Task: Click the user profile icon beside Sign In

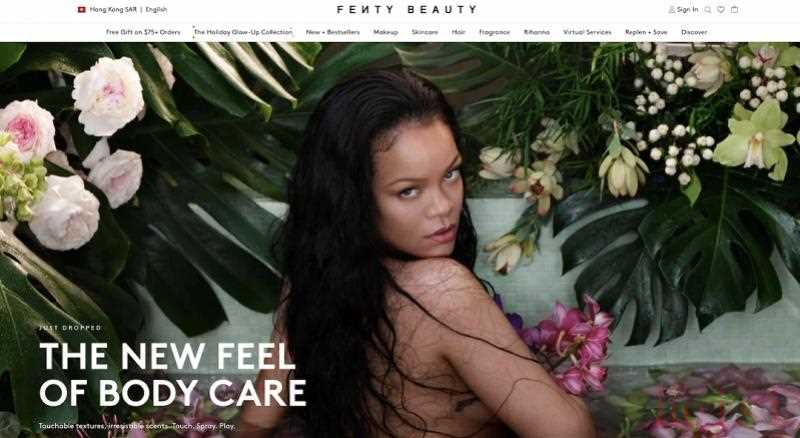Action: click(671, 10)
